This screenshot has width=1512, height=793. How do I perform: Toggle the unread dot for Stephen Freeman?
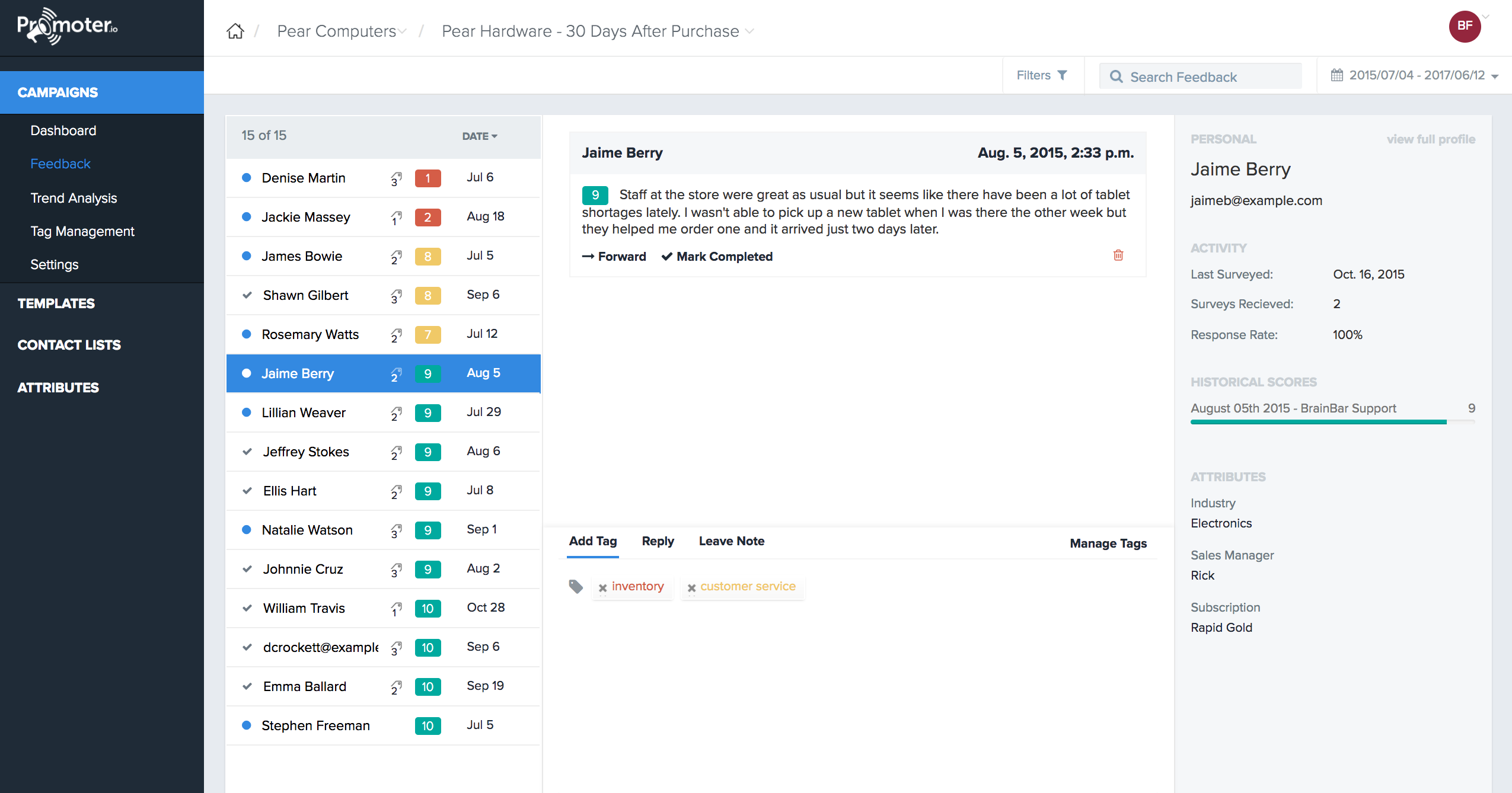pos(247,725)
